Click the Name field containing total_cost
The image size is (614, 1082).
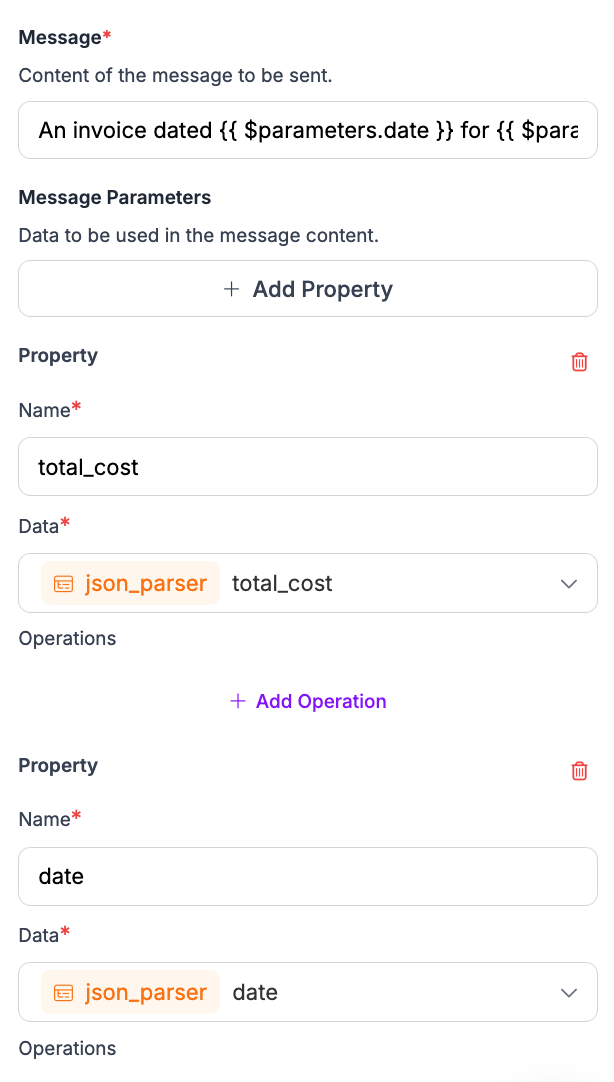point(308,466)
